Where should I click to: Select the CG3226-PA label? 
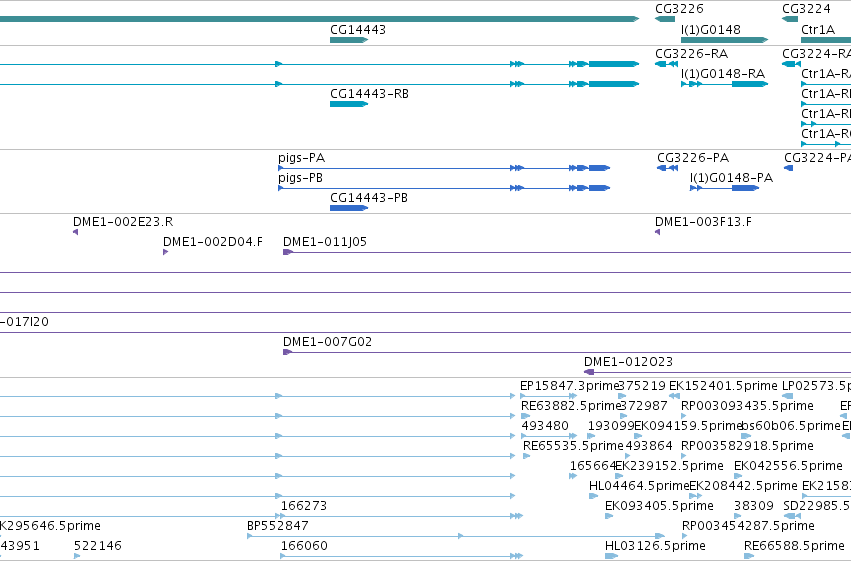tap(693, 158)
